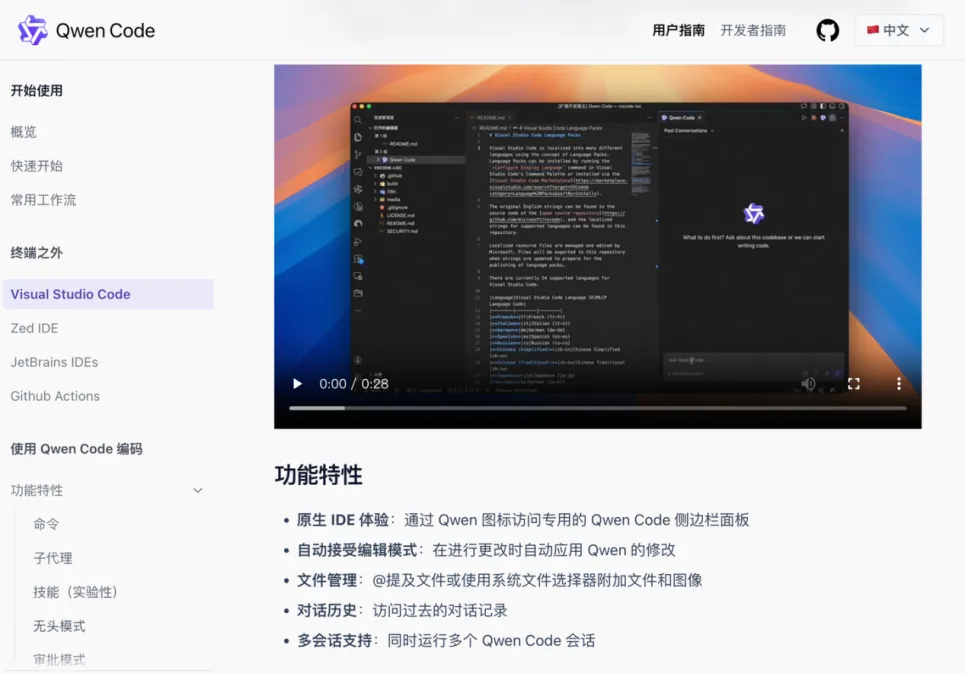
Task: Collapse the 功能特性 sidebar section chevron
Action: tap(198, 491)
